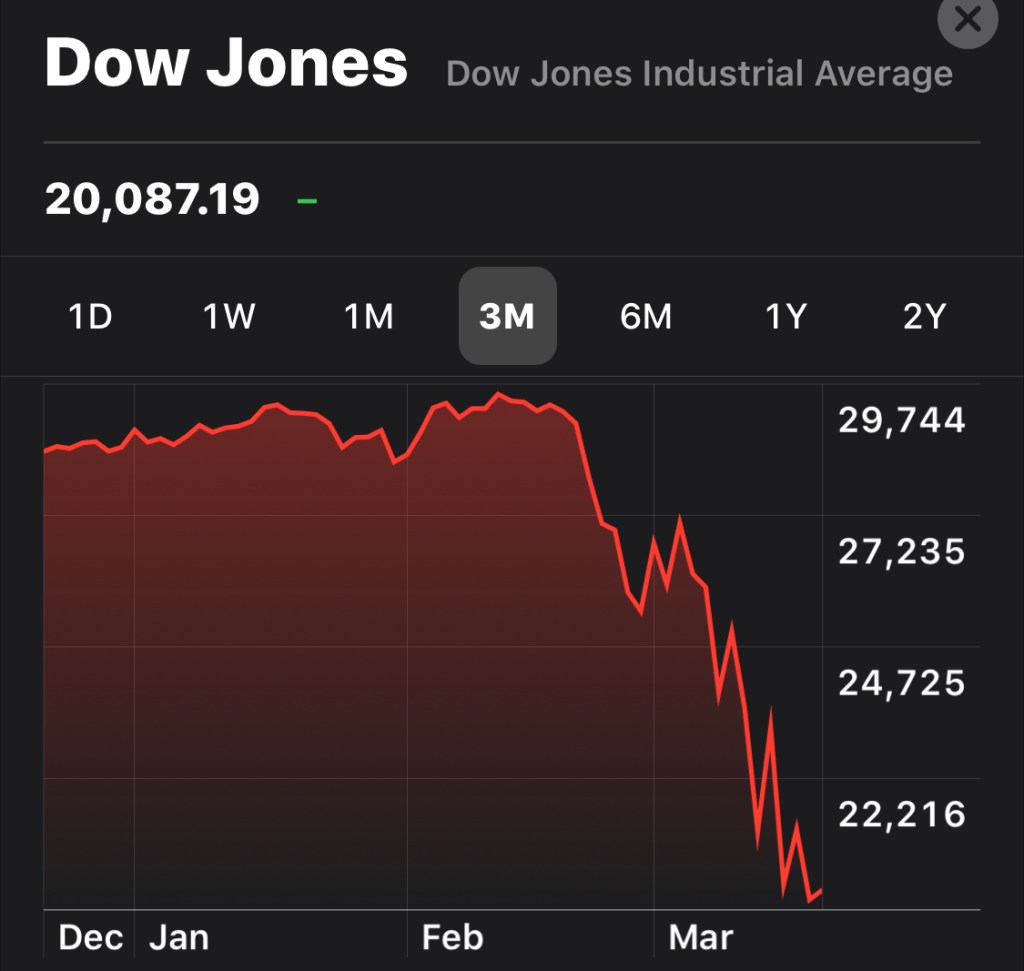Click the Jan label on time axis
Viewport: 1024px width, 971px height.
tap(179, 938)
